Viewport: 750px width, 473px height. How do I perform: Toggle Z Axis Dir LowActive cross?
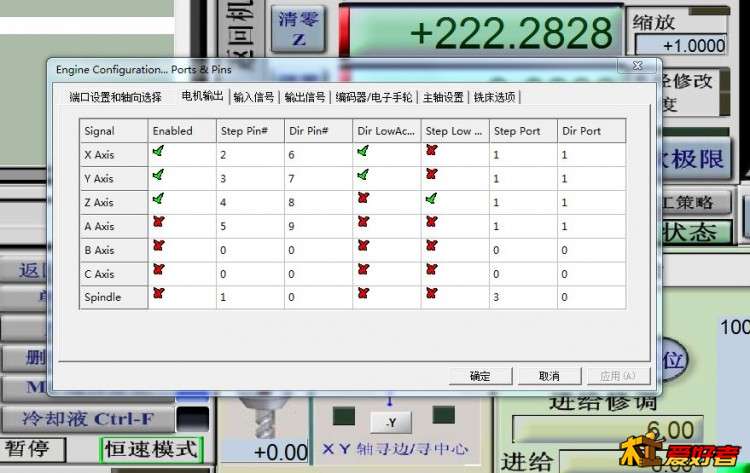point(363,198)
